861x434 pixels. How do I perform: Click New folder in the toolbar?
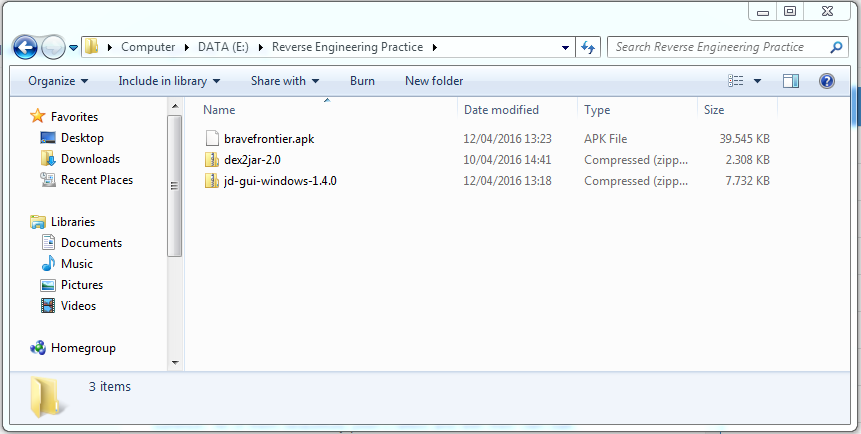(434, 81)
